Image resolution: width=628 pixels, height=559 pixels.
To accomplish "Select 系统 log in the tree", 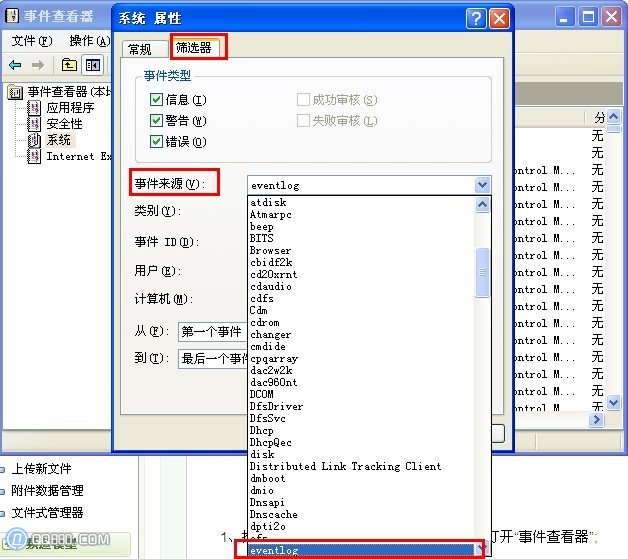I will [x=59, y=140].
